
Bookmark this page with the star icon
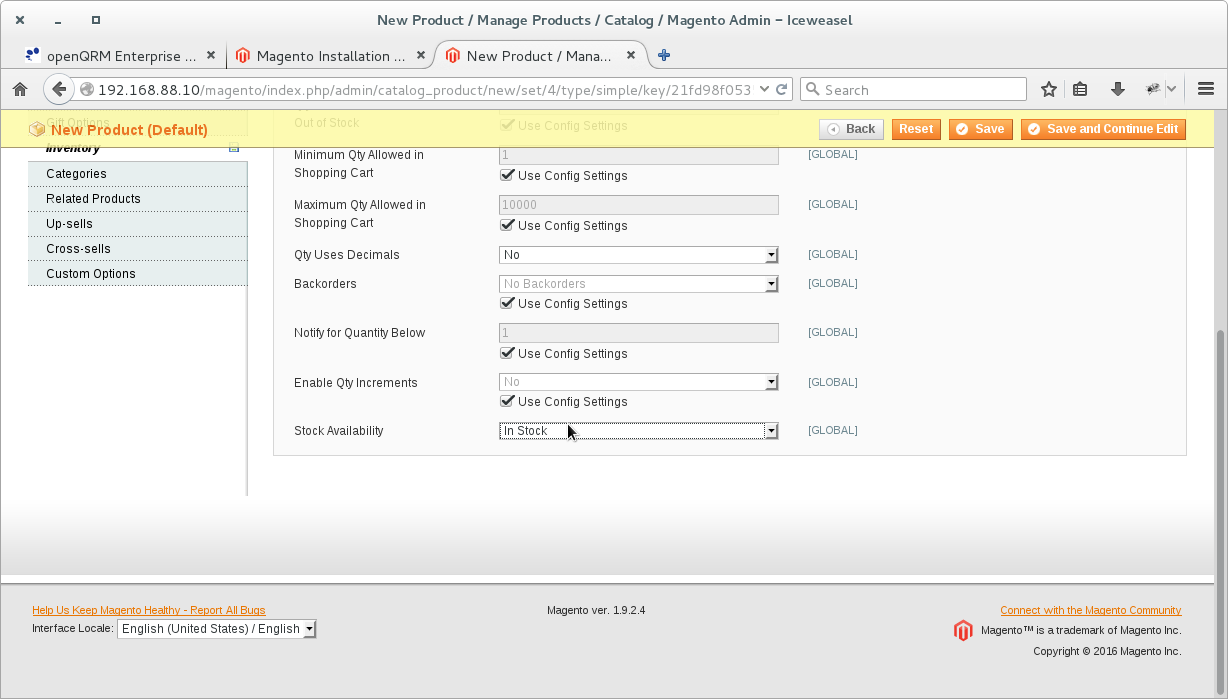pyautogui.click(x=1049, y=90)
